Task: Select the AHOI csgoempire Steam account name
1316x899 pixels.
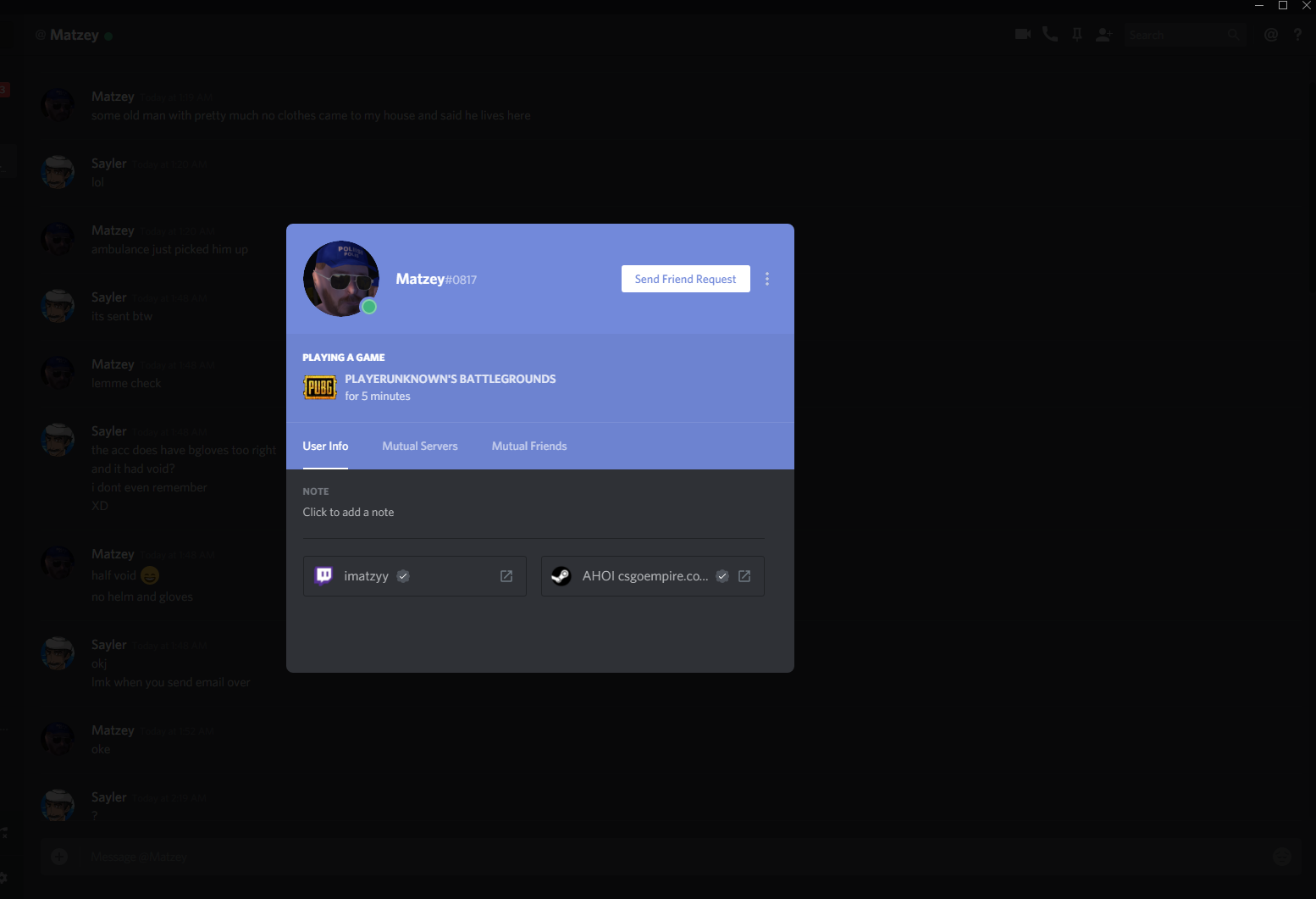Action: tap(645, 576)
